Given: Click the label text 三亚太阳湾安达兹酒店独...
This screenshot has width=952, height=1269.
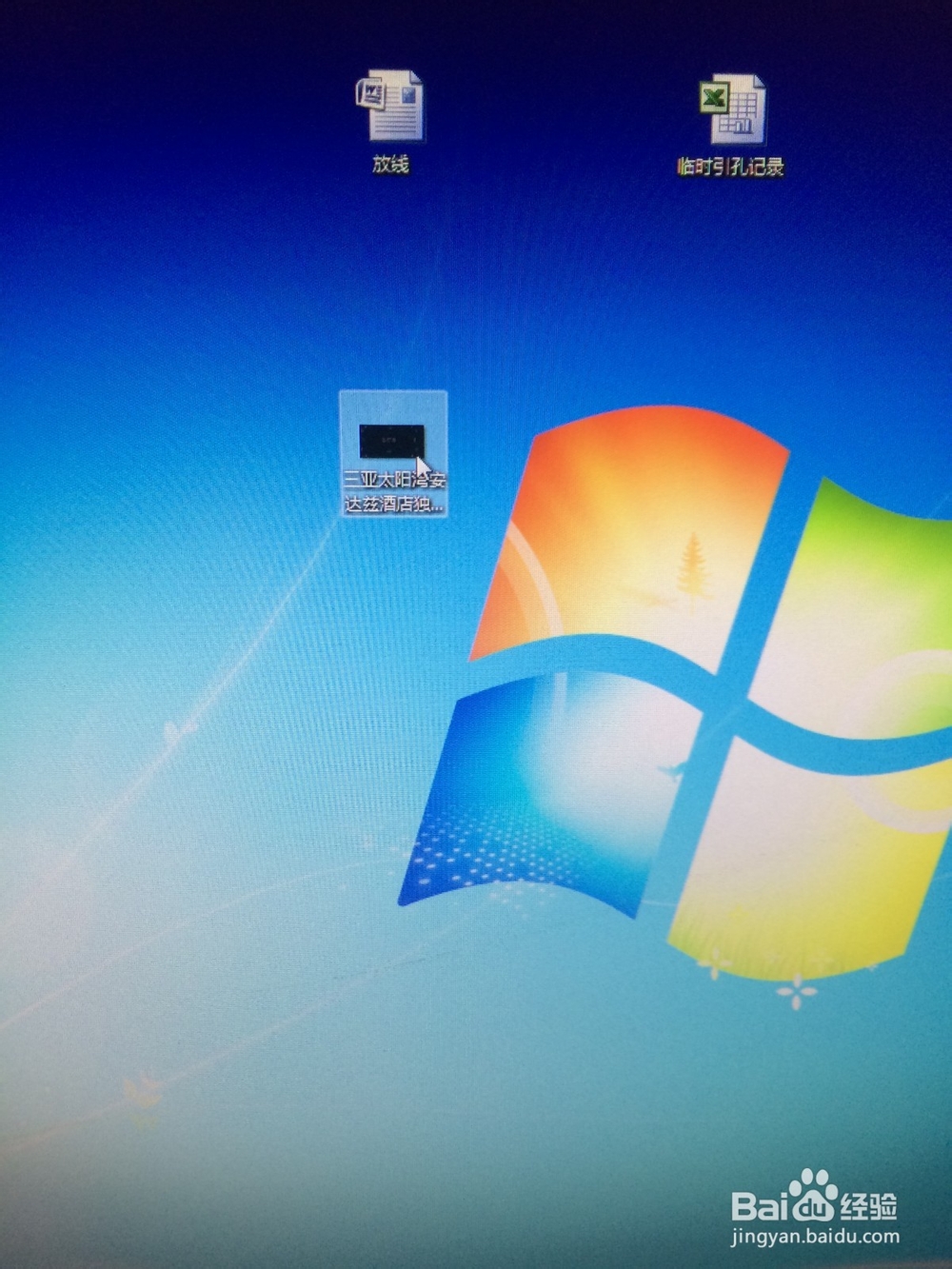Looking at the screenshot, I should click(394, 492).
